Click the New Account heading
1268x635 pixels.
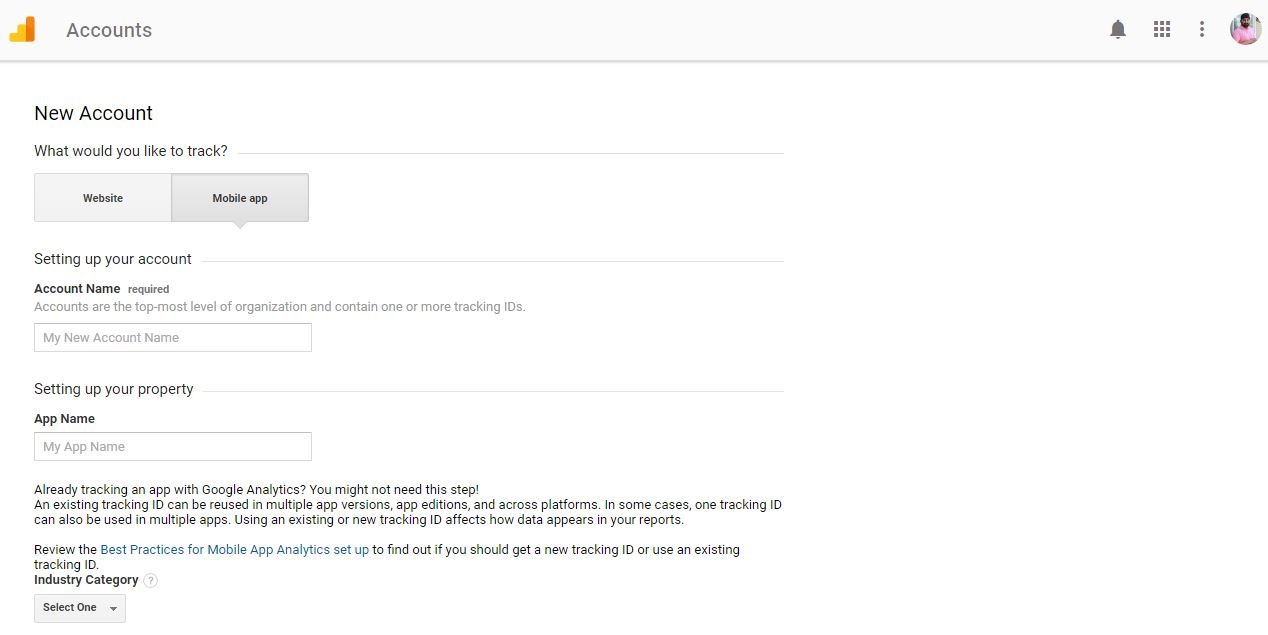(x=94, y=113)
